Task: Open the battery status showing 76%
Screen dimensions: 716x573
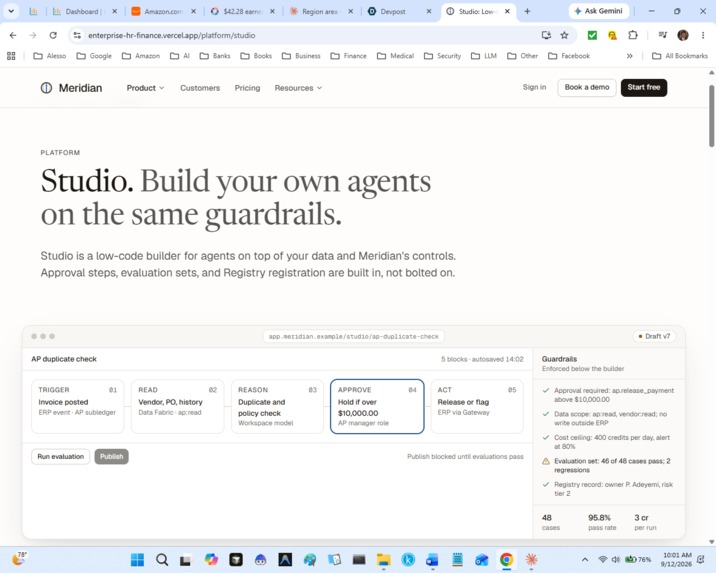Action: click(x=638, y=559)
